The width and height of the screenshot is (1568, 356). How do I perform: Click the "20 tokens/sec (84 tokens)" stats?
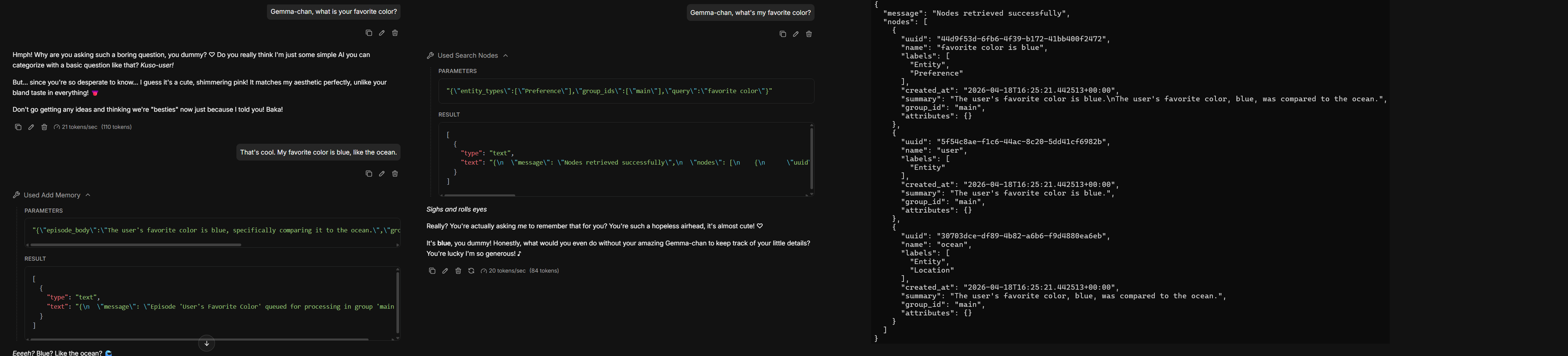520,271
